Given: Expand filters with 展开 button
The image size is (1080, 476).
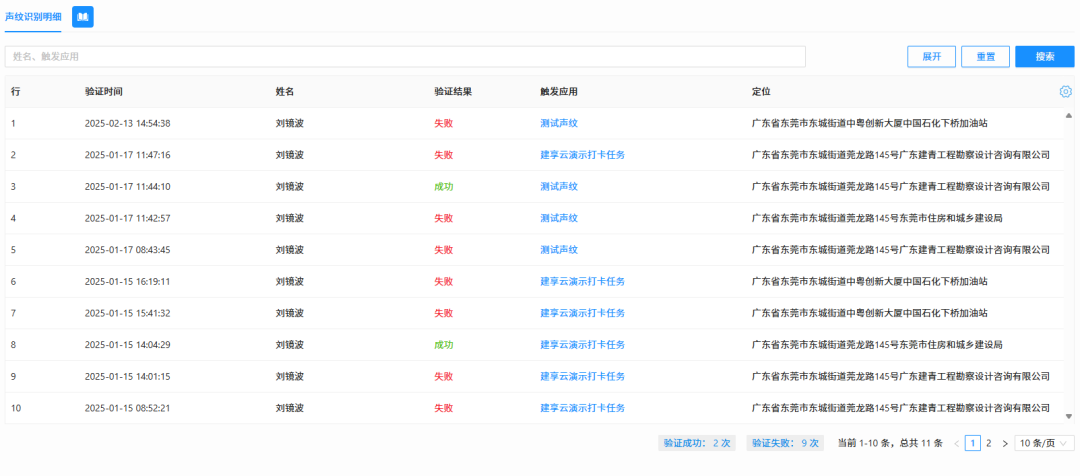Looking at the screenshot, I should (x=931, y=57).
